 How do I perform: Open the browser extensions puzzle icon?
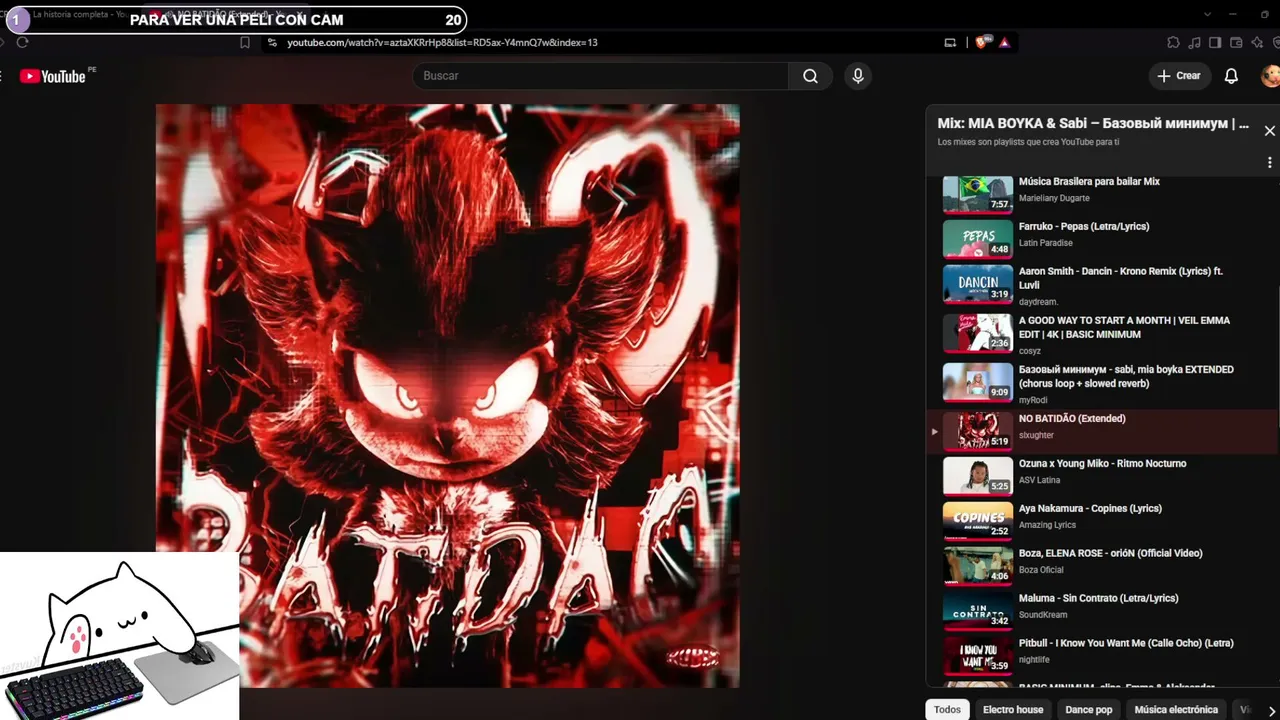click(x=1173, y=42)
